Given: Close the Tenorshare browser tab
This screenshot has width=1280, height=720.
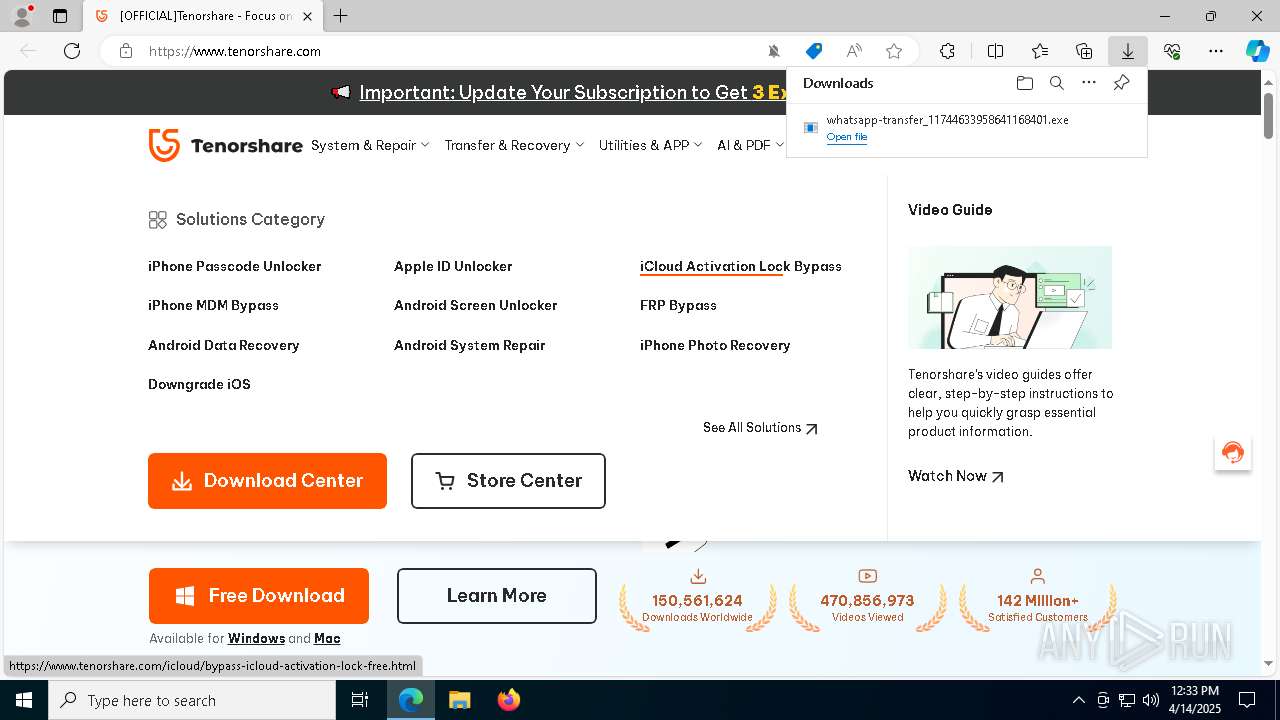Looking at the screenshot, I should (307, 16).
